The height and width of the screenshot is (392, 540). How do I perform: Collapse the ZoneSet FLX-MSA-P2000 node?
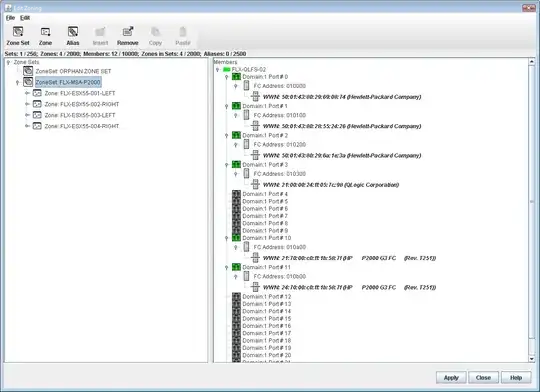(17, 82)
